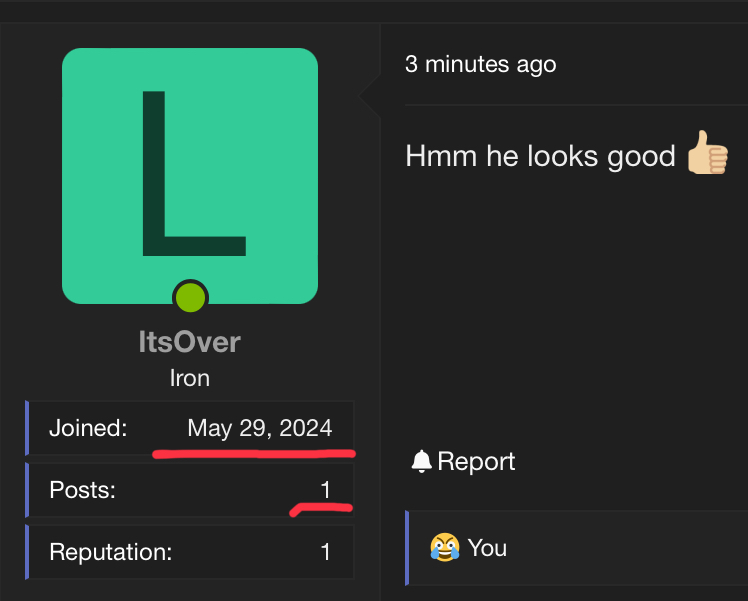The width and height of the screenshot is (748, 601).
Task: Click the green online status dot
Action: [x=190, y=297]
